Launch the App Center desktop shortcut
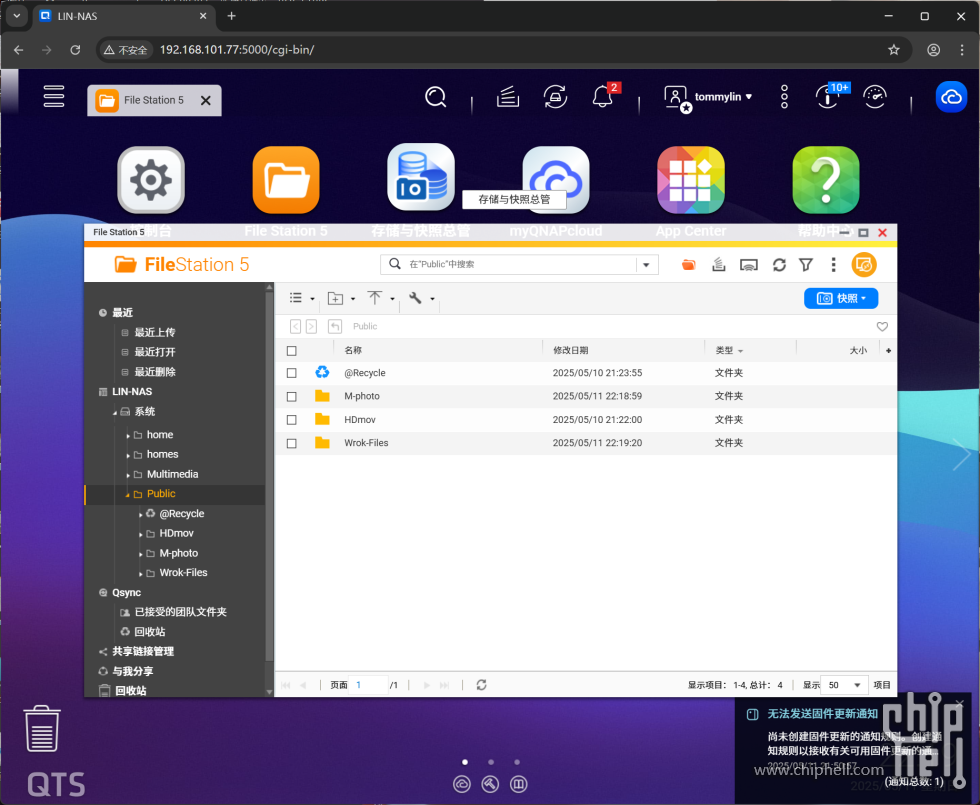 (691, 180)
